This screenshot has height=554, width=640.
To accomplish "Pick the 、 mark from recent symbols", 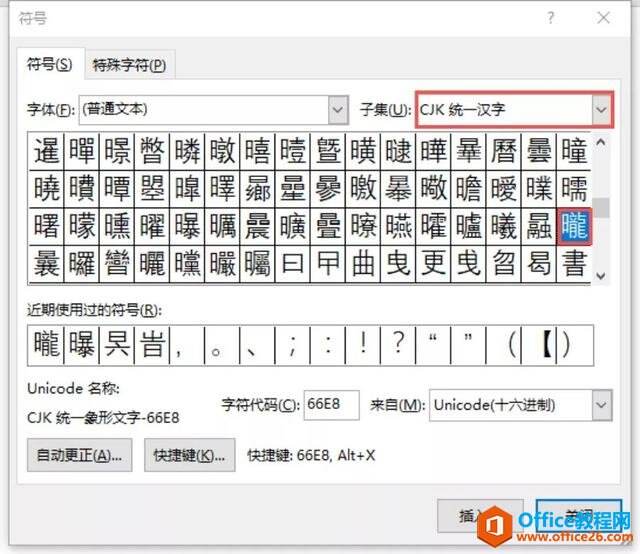I will coord(258,345).
